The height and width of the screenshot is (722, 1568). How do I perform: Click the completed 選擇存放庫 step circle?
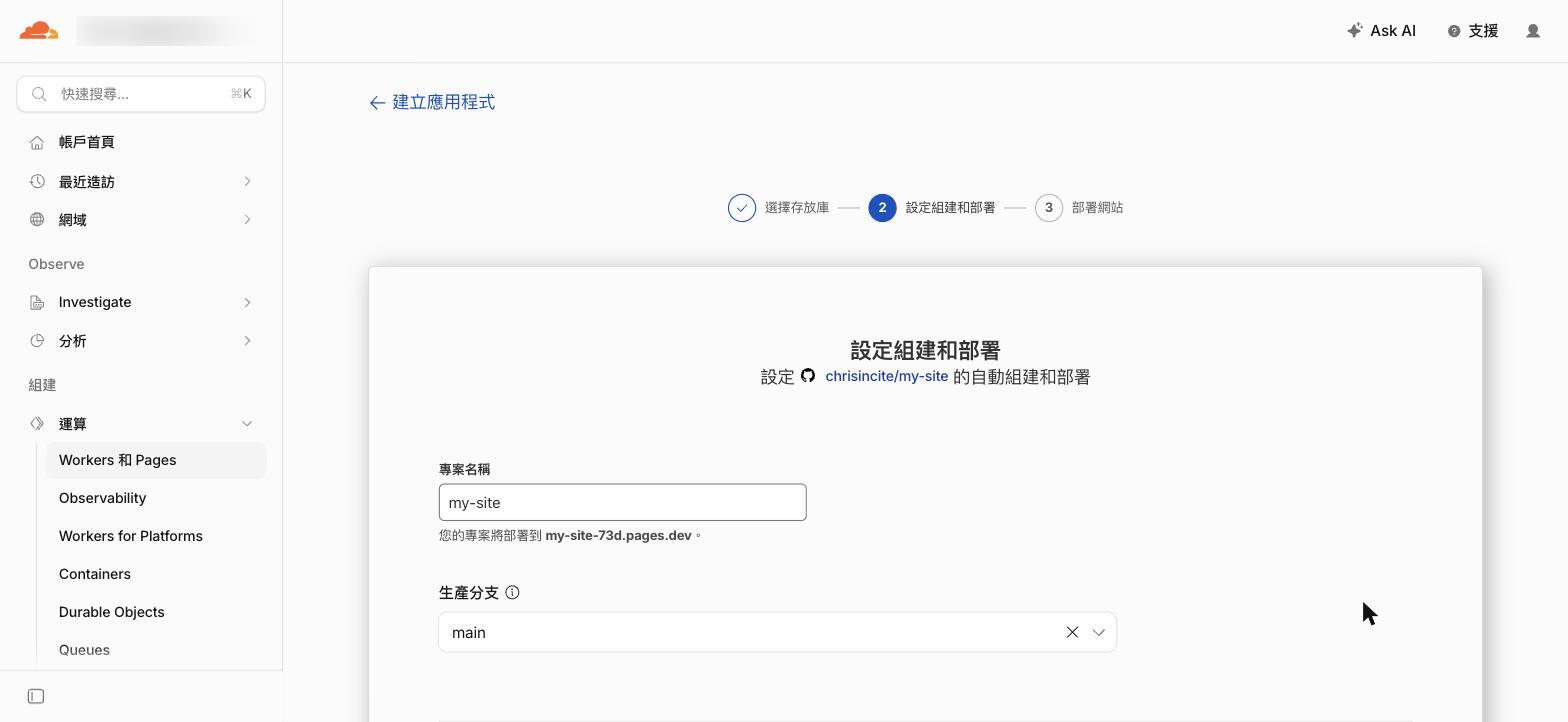click(742, 208)
